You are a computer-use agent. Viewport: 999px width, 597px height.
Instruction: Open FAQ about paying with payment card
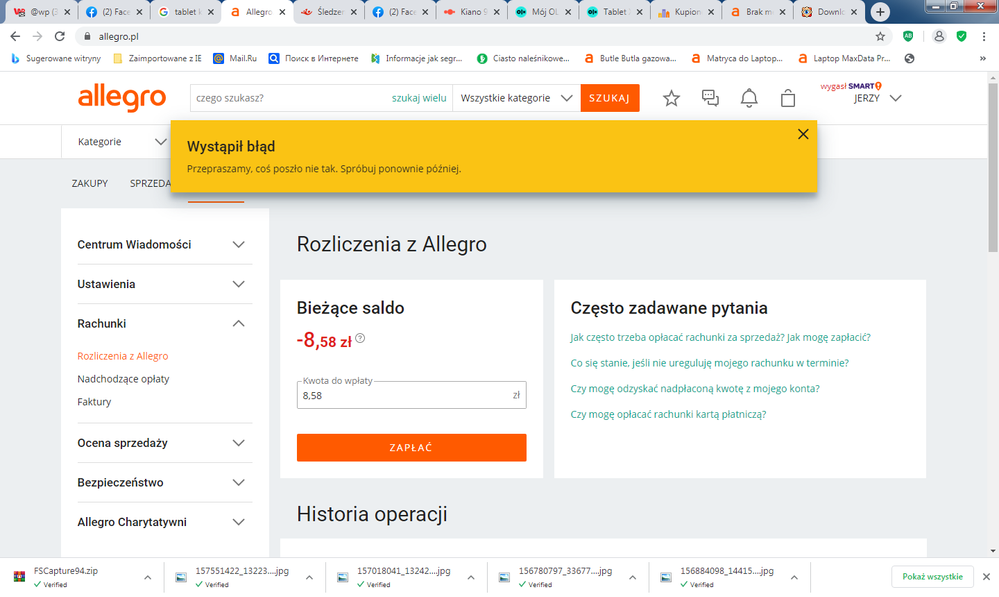pos(668,414)
